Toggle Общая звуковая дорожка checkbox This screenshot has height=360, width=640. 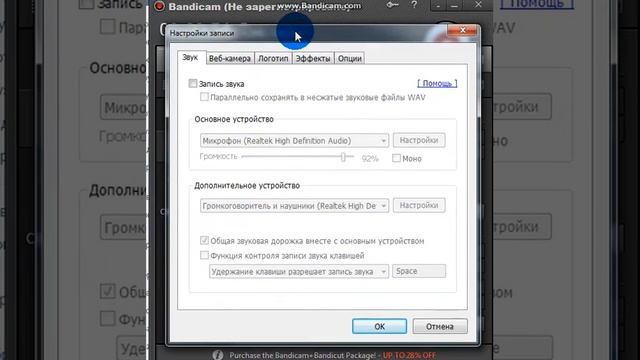click(x=204, y=240)
